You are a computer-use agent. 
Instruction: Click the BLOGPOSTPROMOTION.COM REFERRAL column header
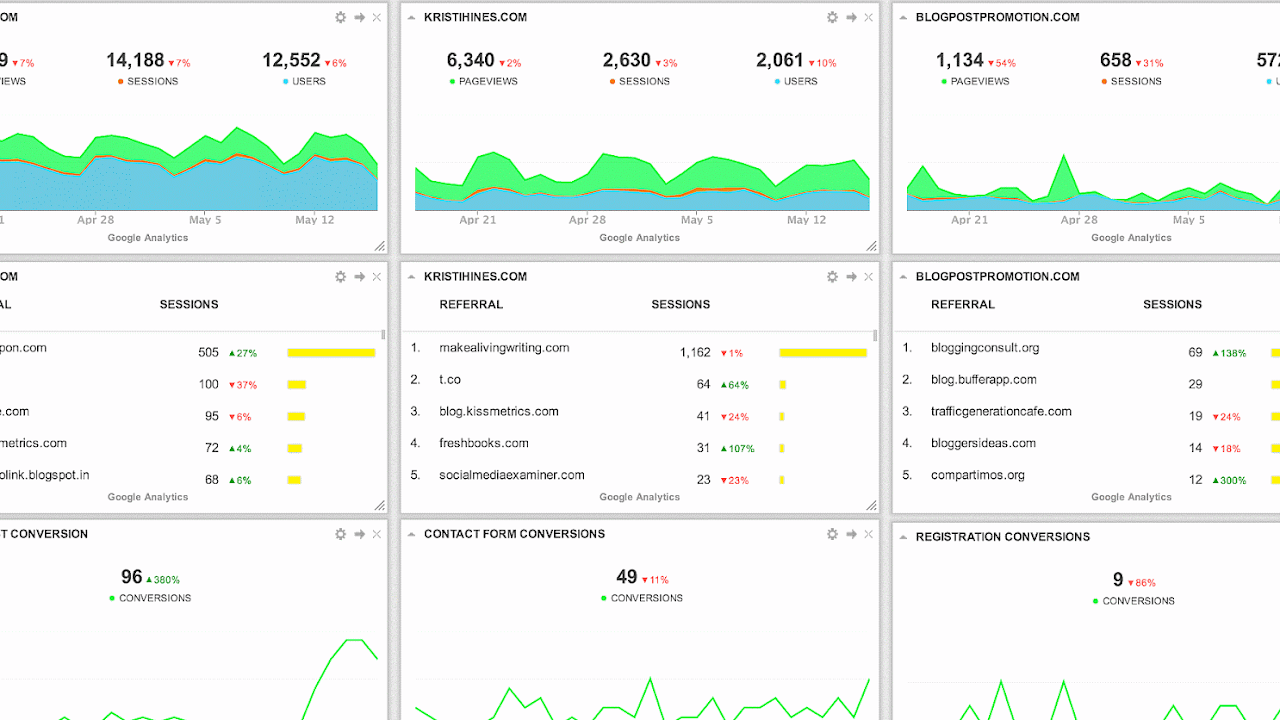point(963,304)
